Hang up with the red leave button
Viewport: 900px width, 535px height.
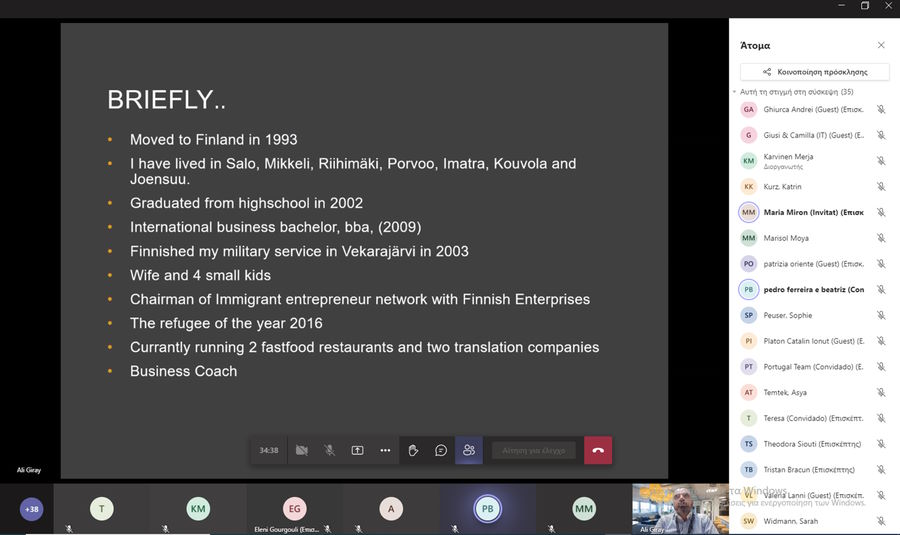598,451
